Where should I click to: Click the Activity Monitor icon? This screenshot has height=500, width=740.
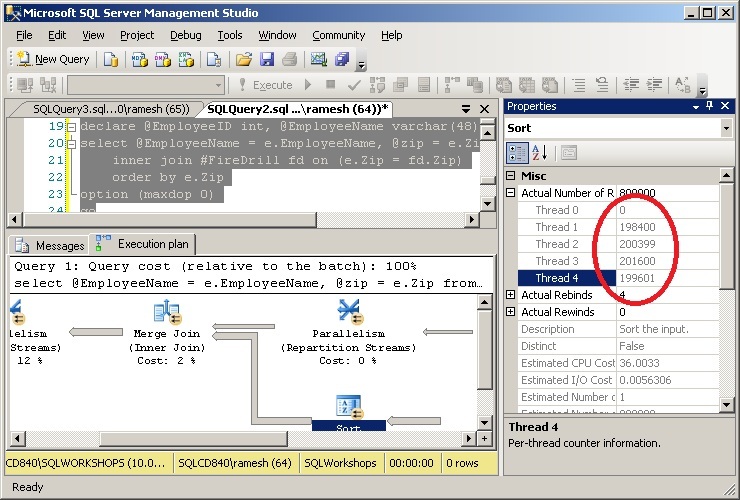pyautogui.click(x=319, y=59)
